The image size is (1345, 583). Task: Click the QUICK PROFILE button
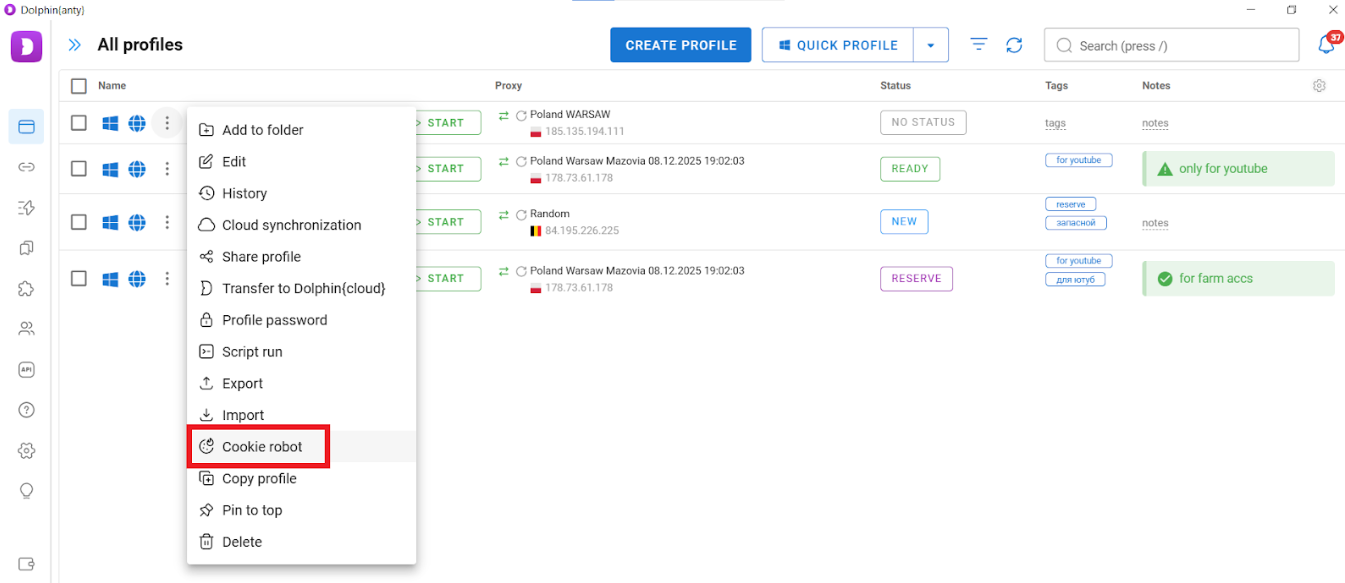(836, 45)
